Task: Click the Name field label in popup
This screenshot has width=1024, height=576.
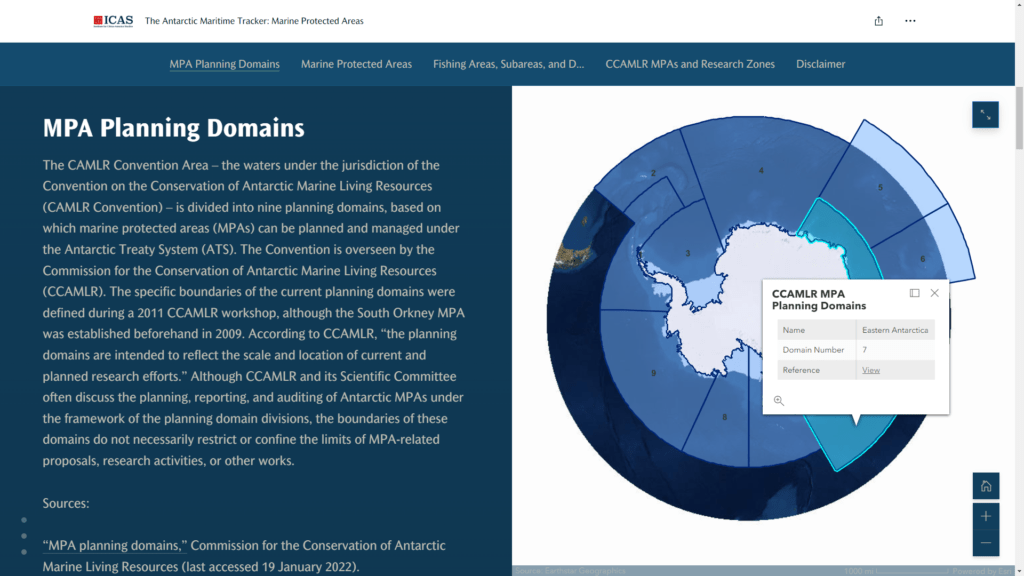Action: [x=793, y=330]
